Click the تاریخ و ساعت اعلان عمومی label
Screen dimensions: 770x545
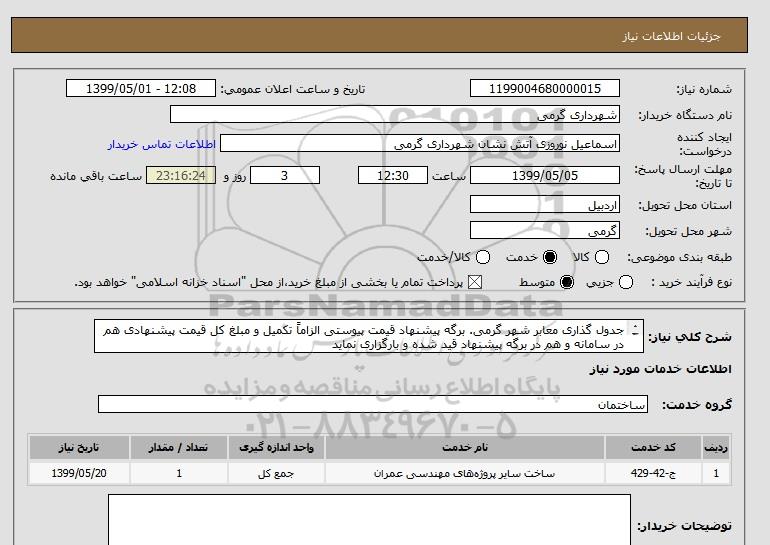pos(293,89)
